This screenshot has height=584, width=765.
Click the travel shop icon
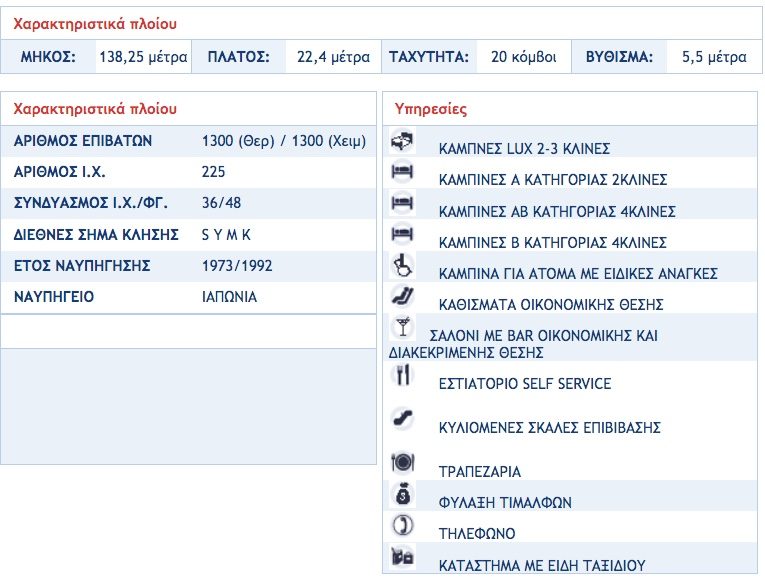(403, 557)
